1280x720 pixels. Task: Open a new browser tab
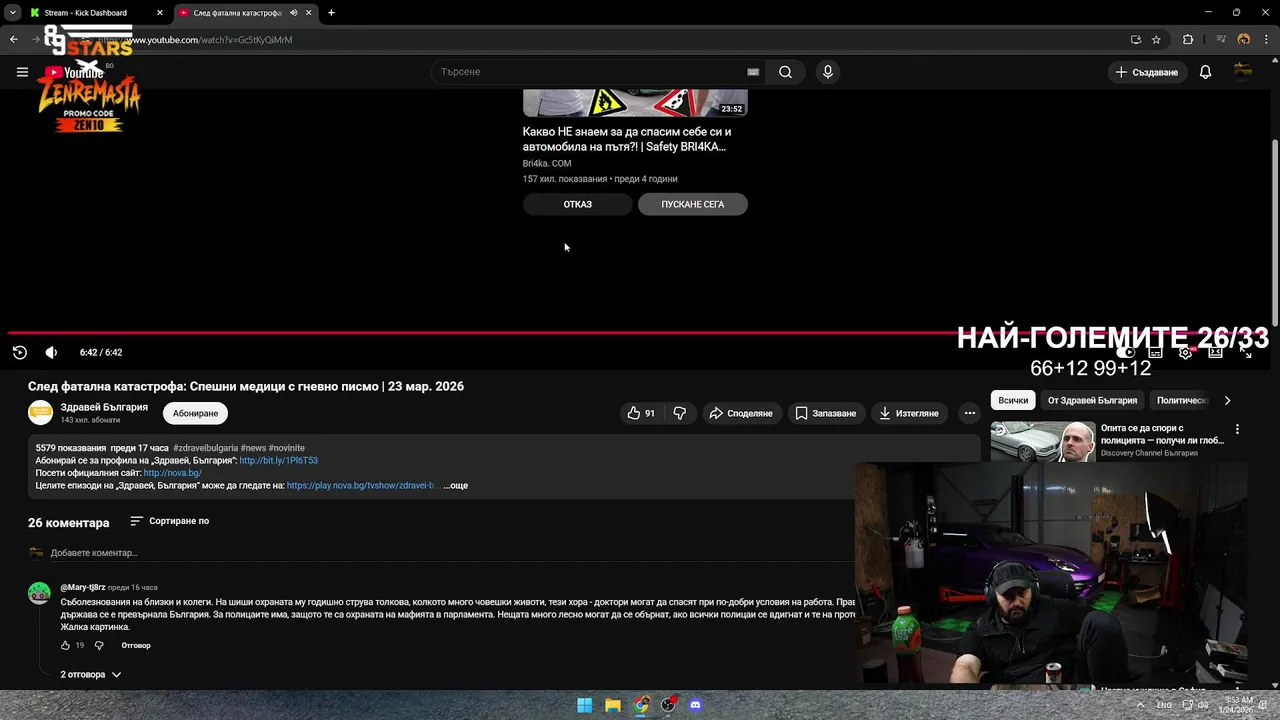pos(331,13)
